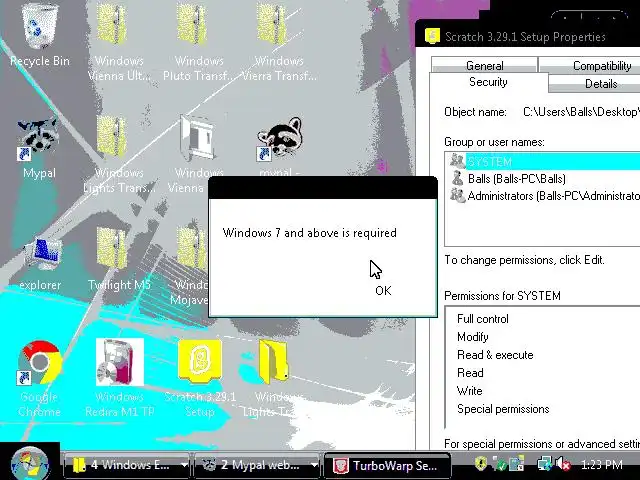
Task: Click OK in the Windows 7 required dialog
Action: [383, 291]
